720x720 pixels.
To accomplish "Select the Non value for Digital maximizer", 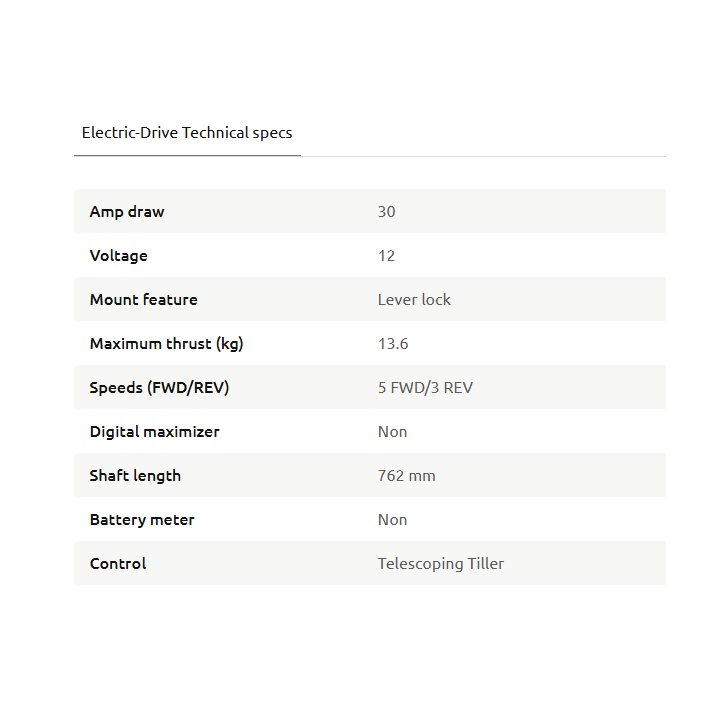I will point(393,432).
